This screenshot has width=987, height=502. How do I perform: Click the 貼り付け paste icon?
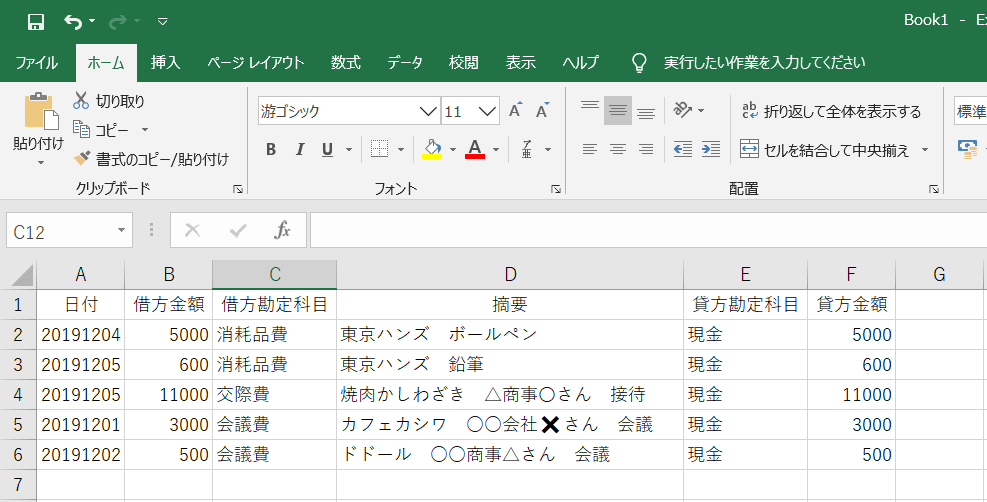click(x=40, y=112)
